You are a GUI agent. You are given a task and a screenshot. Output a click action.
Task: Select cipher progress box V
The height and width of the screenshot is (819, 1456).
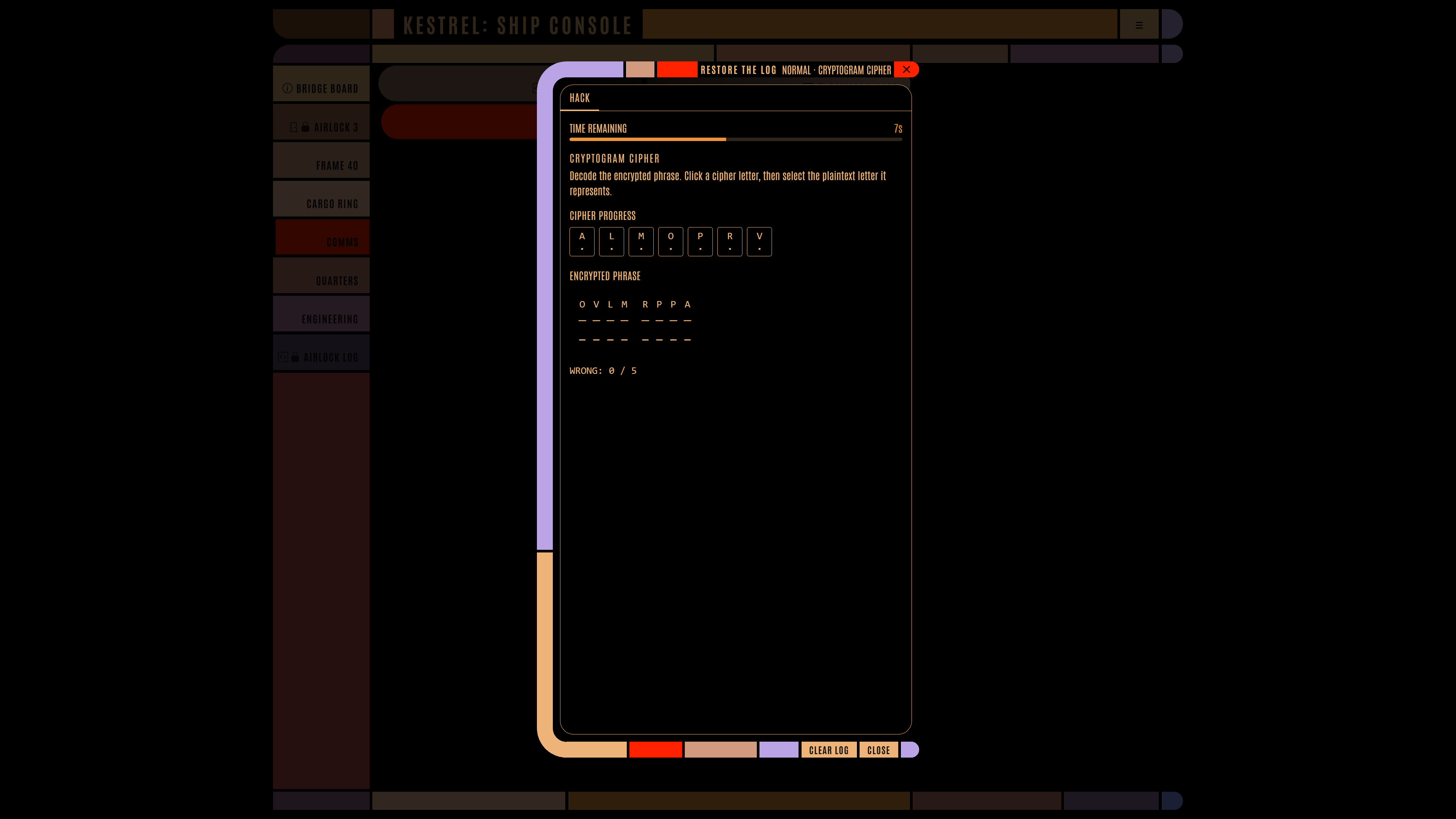[x=759, y=242]
